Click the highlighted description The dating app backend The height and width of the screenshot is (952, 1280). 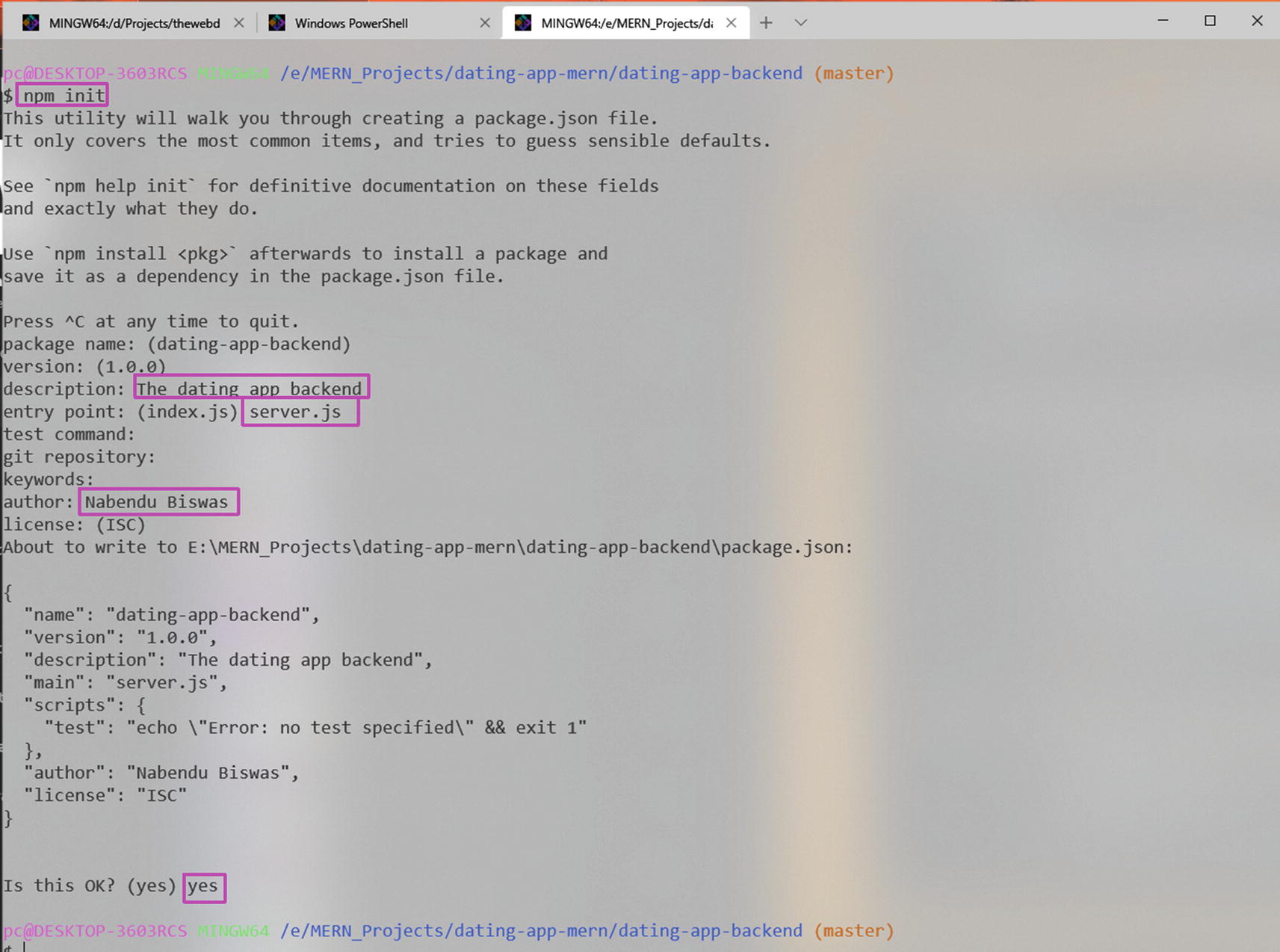pos(250,388)
